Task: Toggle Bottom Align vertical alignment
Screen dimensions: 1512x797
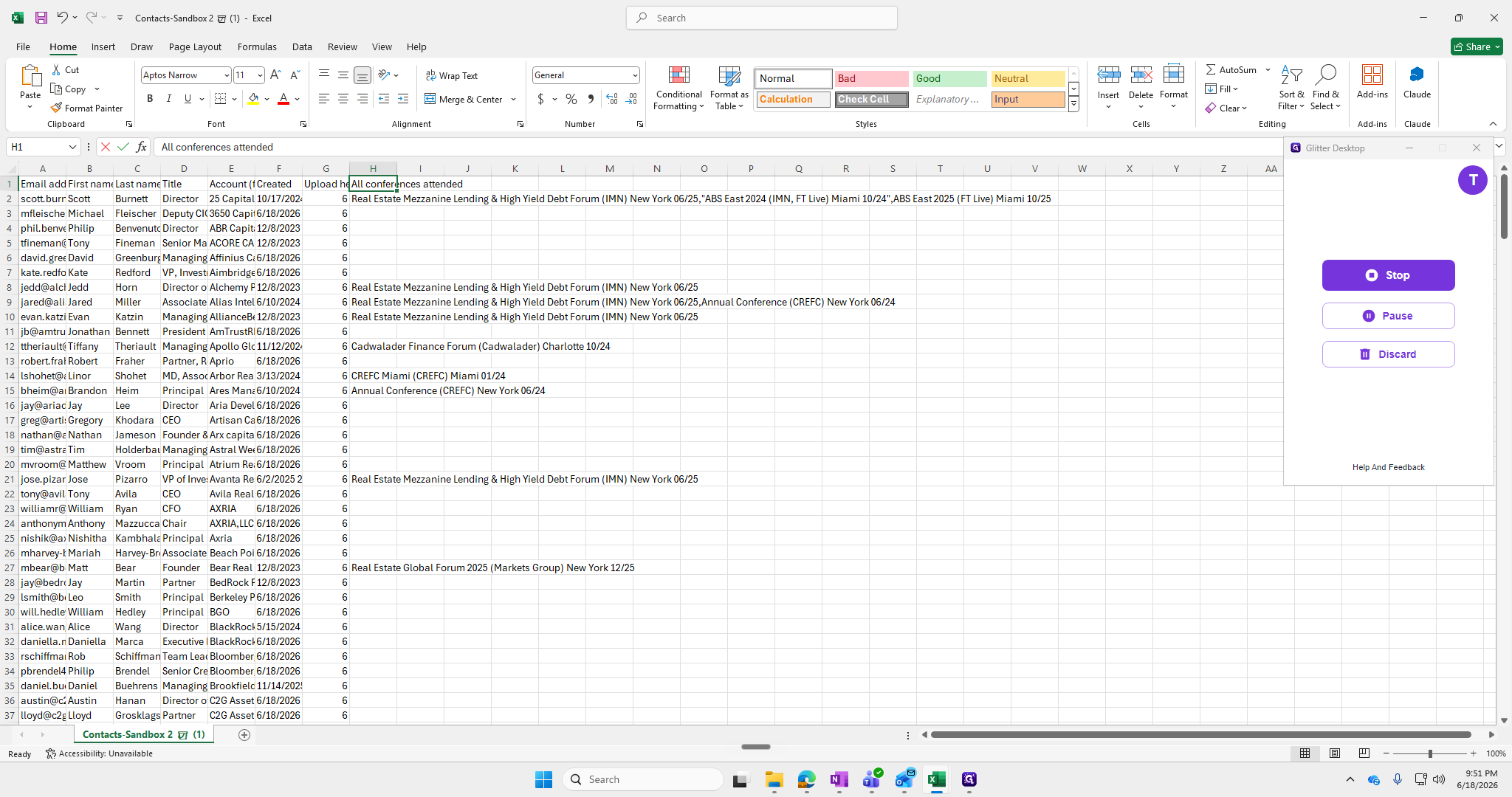Action: point(362,75)
